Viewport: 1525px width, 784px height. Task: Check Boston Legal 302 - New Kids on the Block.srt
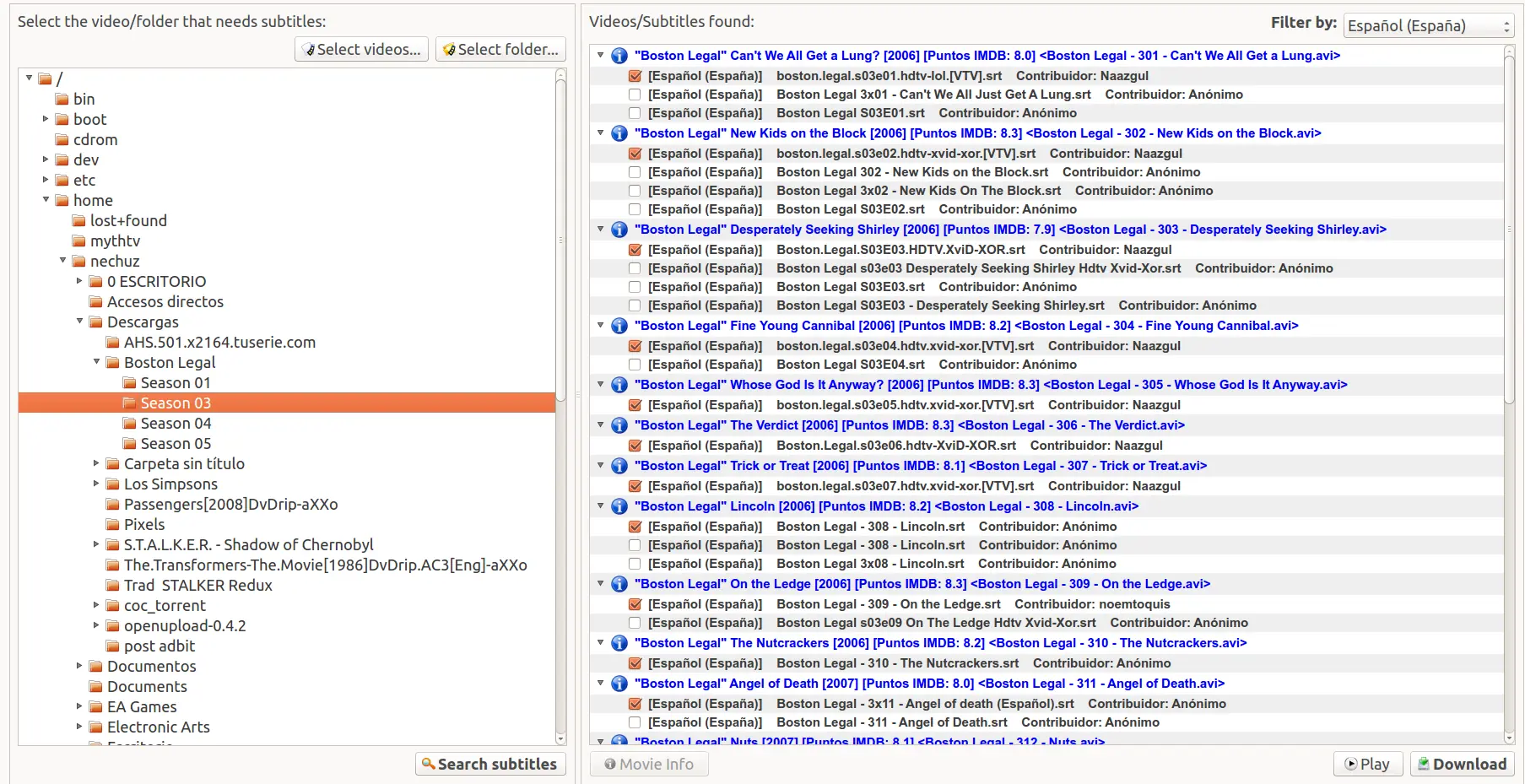[x=635, y=172]
